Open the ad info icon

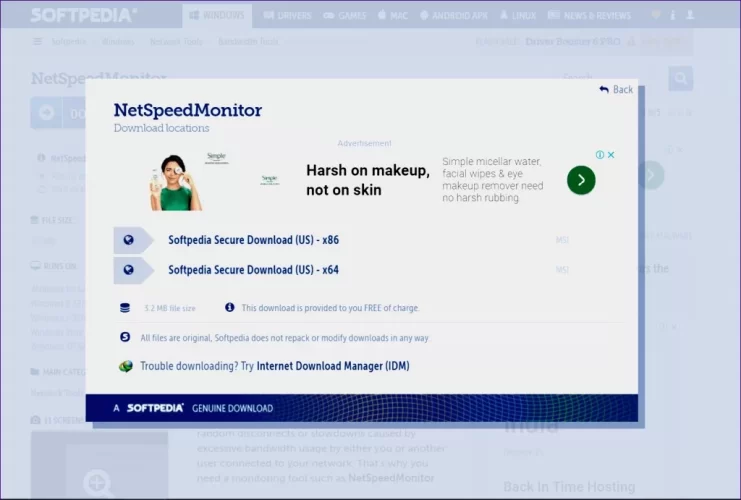pyautogui.click(x=600, y=155)
